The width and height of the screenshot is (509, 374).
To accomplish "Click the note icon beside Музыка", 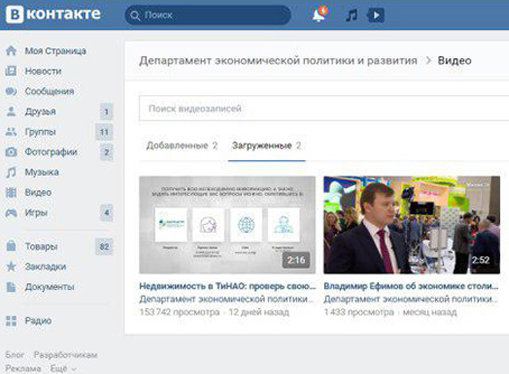I will tap(11, 172).
